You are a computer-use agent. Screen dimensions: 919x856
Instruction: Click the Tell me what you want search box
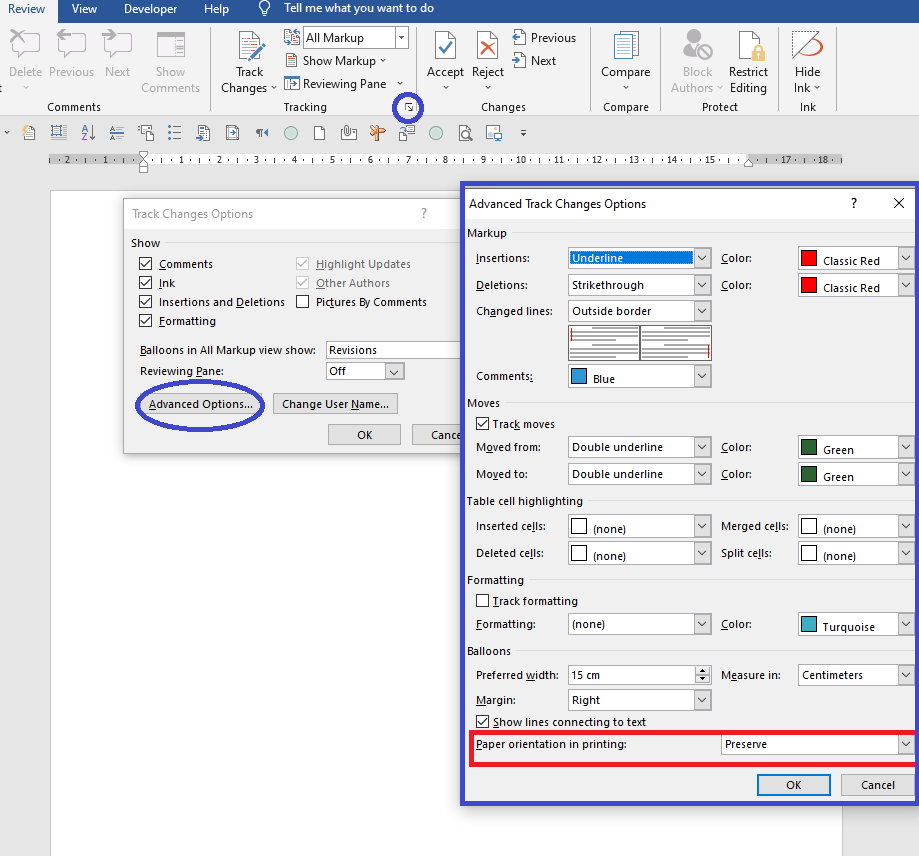(x=359, y=8)
